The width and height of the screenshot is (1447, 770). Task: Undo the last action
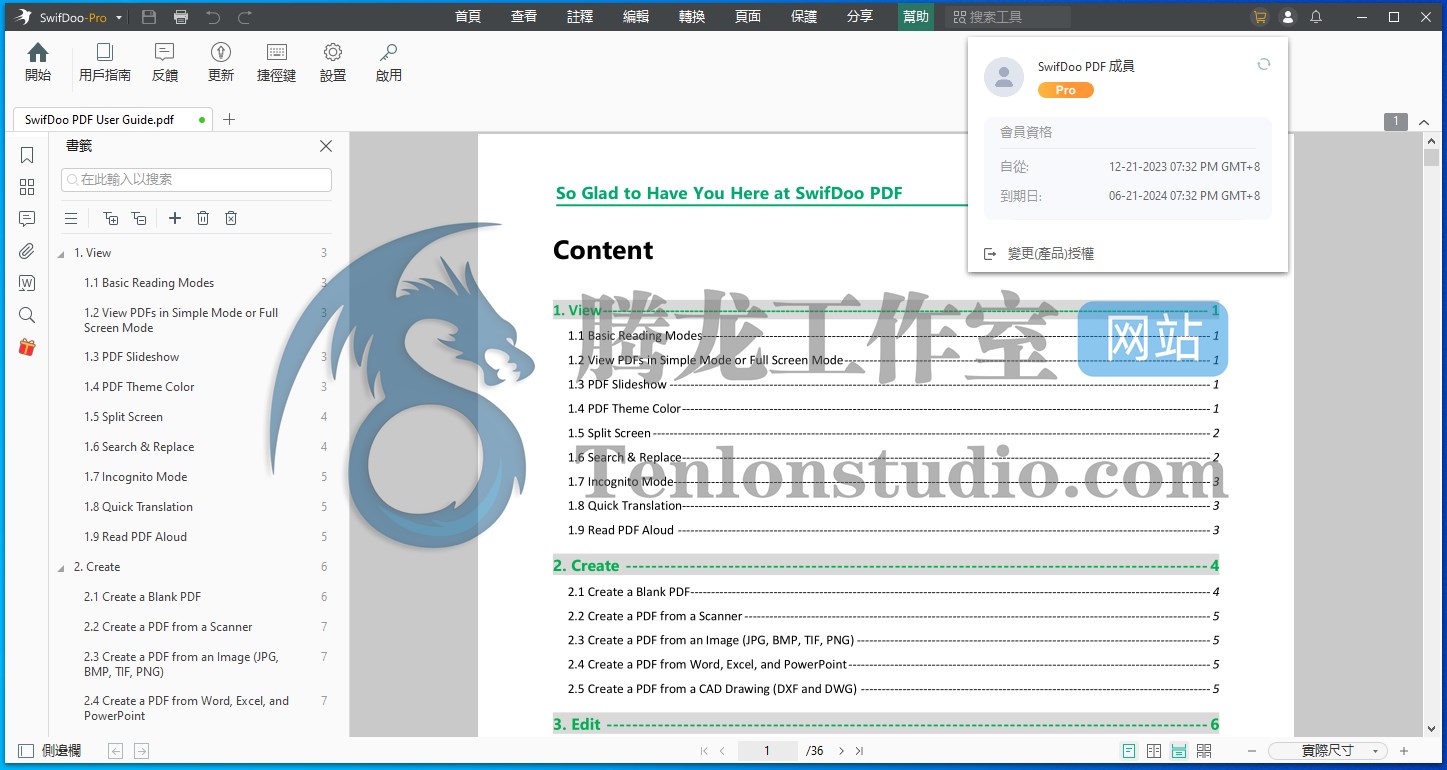click(x=212, y=17)
